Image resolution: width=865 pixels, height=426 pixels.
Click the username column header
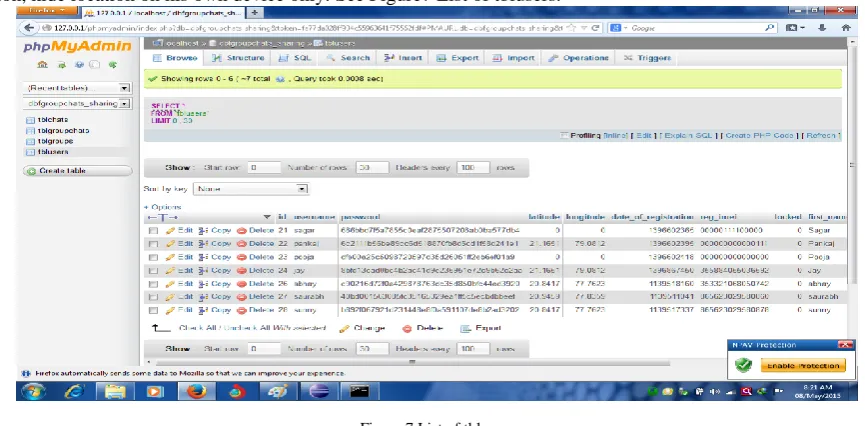pos(314,217)
